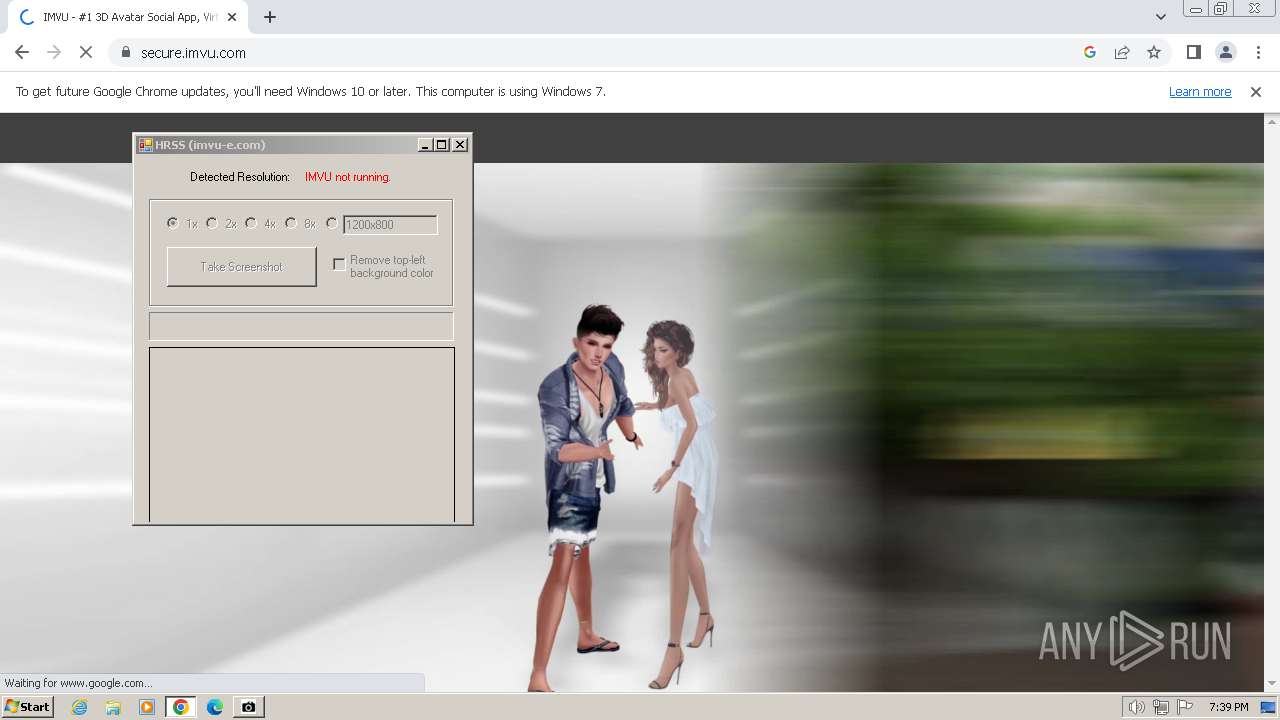Viewport: 1280px width, 720px height.
Task: Click the Take Screenshot button
Action: tap(242, 267)
